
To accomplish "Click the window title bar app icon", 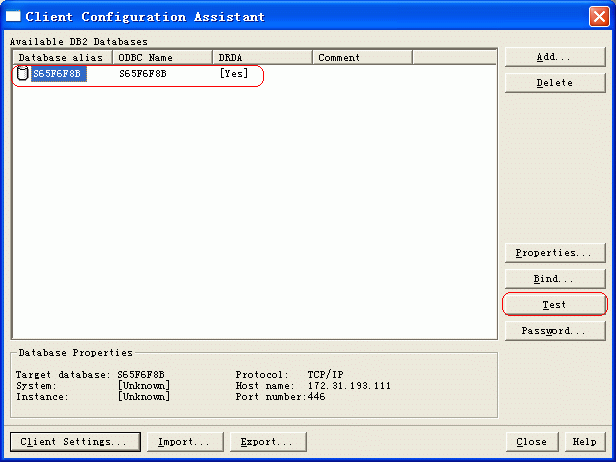I will click(14, 17).
